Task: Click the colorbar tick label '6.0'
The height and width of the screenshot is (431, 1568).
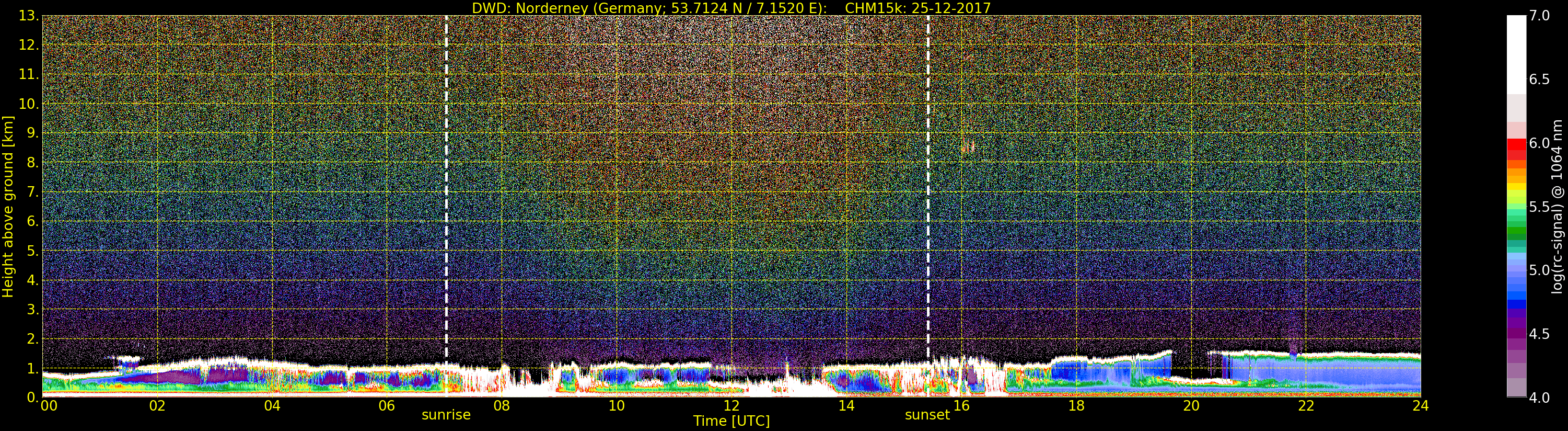Action: [x=1539, y=143]
